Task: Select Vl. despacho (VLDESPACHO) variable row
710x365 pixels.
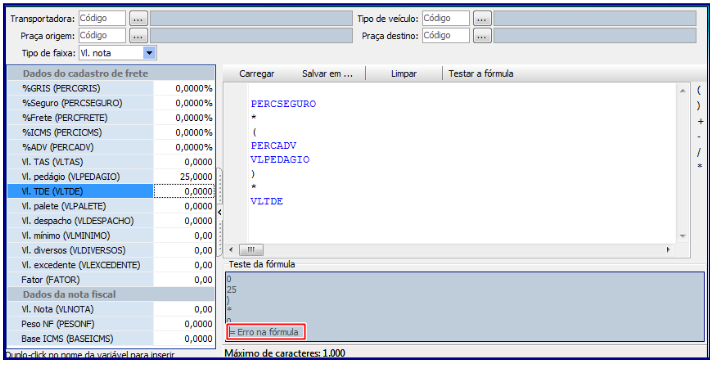Action: click(x=111, y=221)
